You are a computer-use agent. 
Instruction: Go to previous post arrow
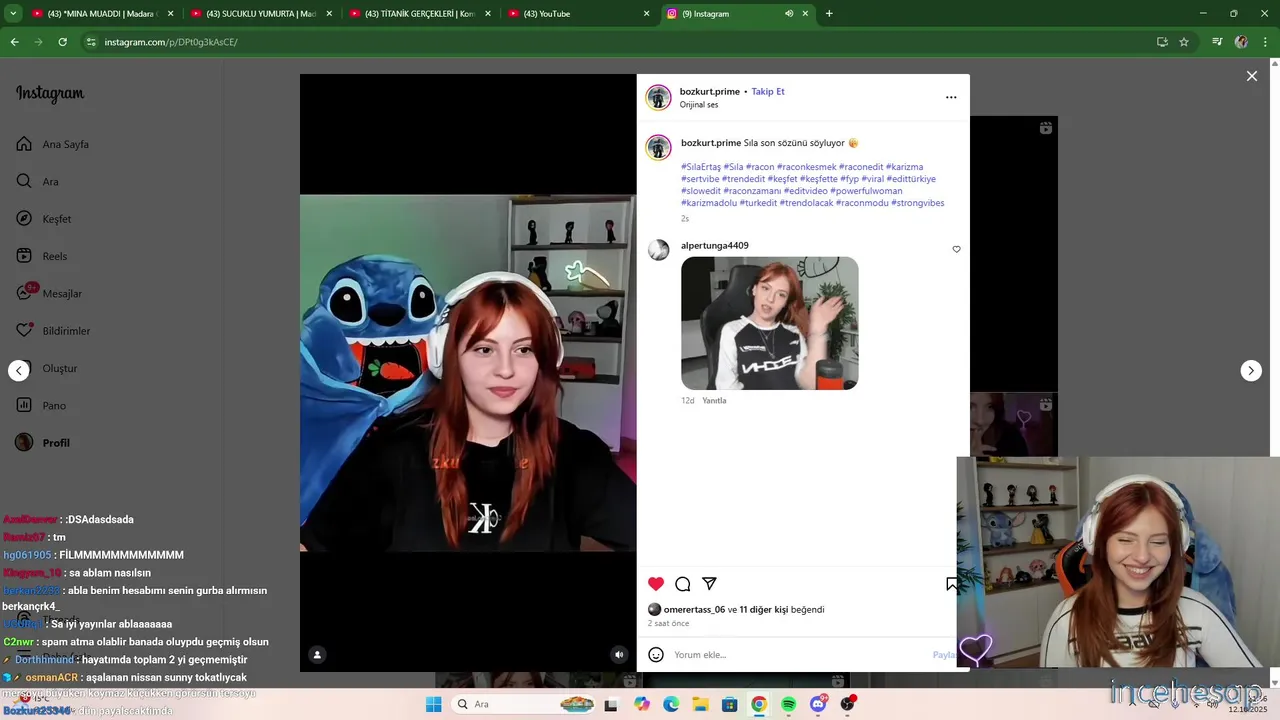click(x=19, y=371)
